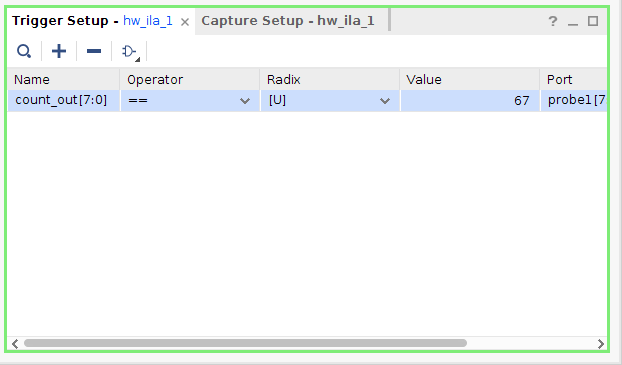Screen dimensions: 622x365
Task: Sort by the Value column header
Action: (470, 79)
